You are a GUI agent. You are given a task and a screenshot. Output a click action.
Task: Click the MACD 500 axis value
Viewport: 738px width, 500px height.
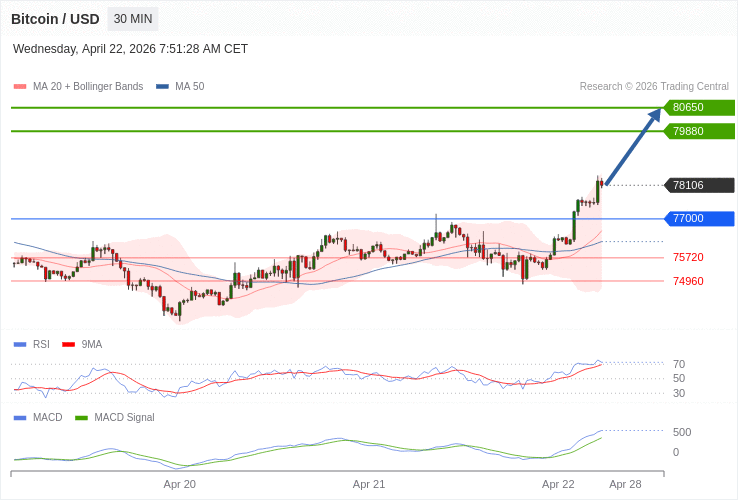coord(682,432)
